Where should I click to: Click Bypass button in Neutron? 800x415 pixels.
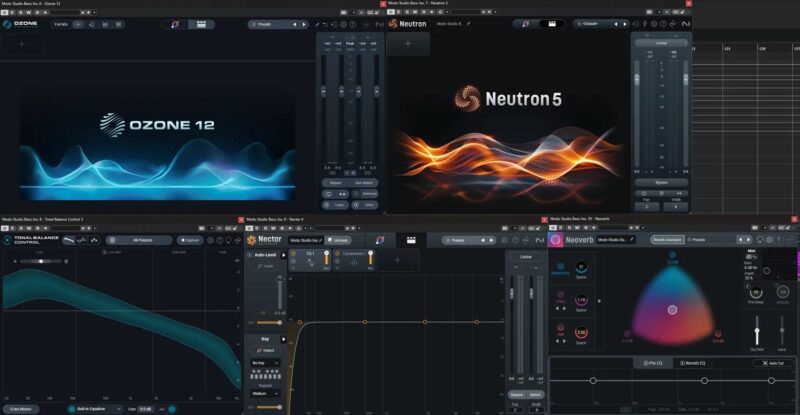[x=661, y=182]
